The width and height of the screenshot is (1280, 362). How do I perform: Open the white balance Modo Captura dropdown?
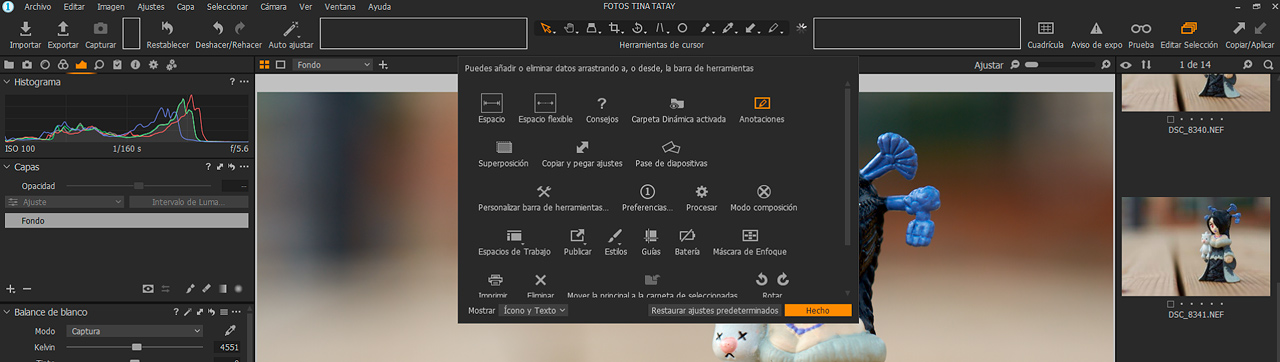coord(135,331)
